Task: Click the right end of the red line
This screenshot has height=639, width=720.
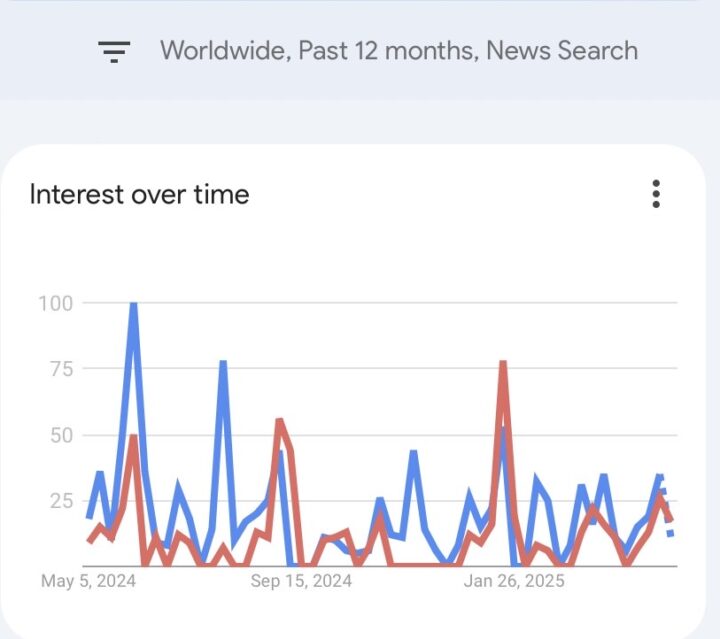Action: pyautogui.click(x=671, y=521)
